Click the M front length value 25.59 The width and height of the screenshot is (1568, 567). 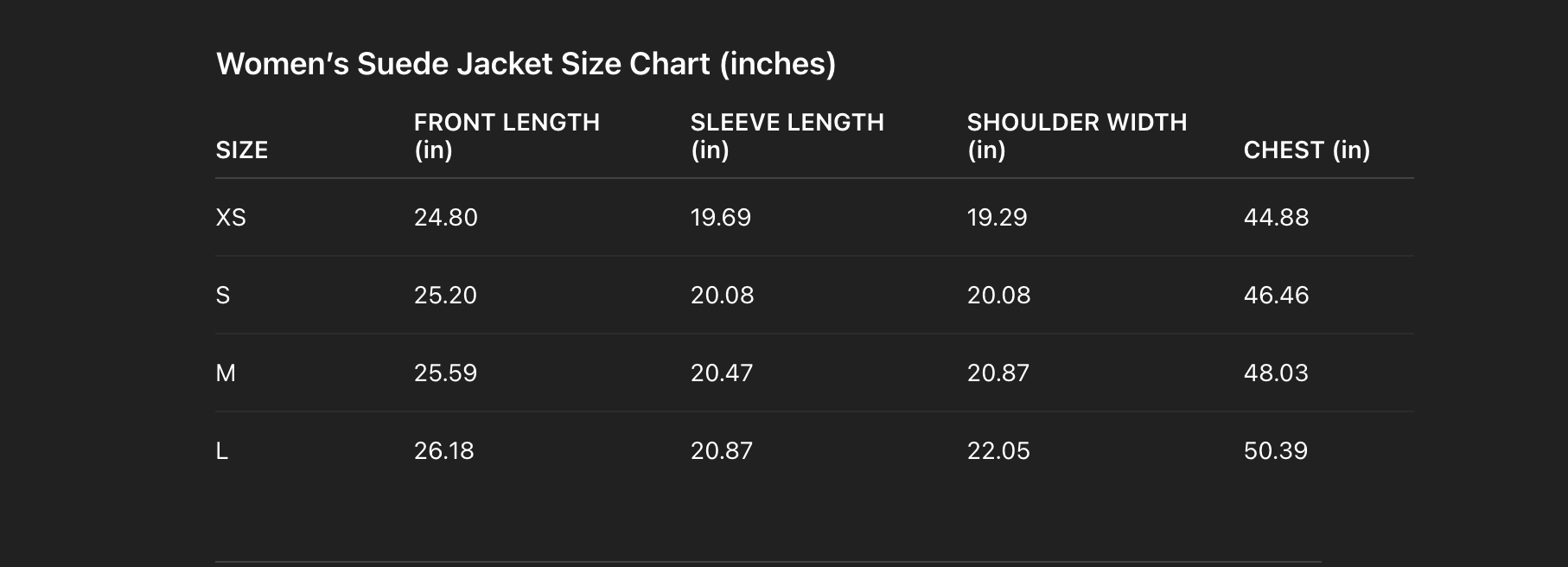tap(445, 373)
